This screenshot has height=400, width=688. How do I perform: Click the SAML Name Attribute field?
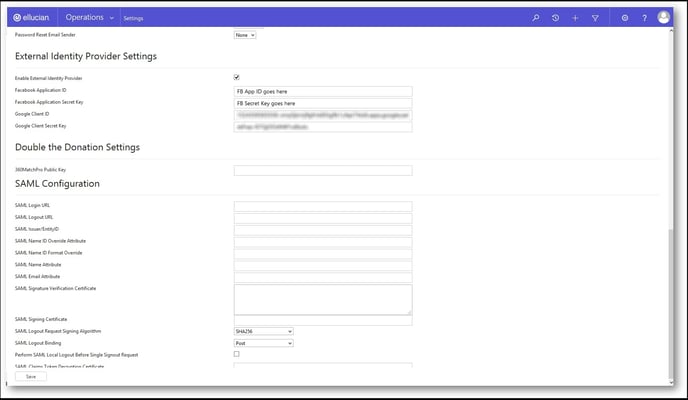click(323, 265)
